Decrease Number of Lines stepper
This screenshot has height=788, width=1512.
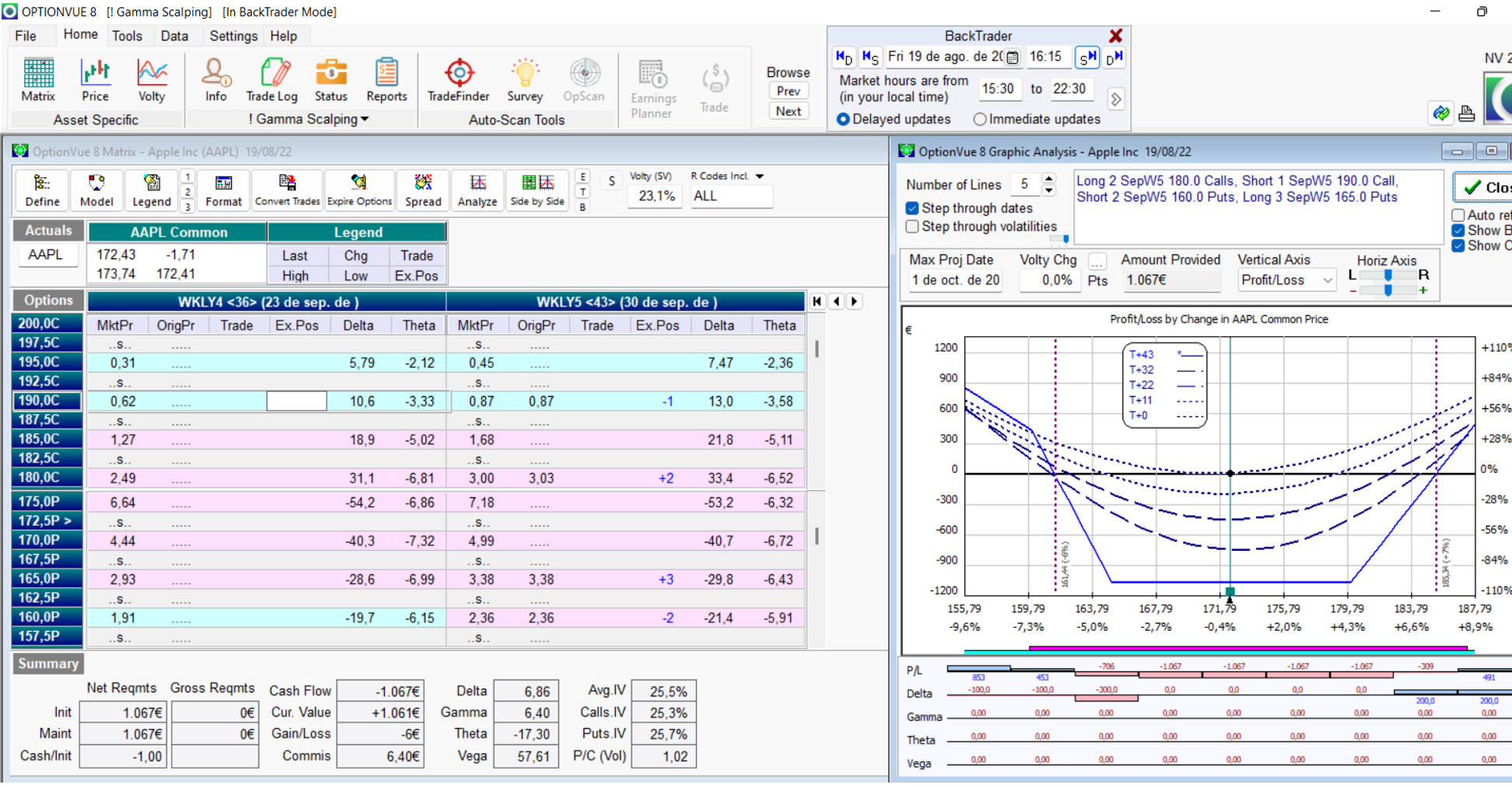tap(1048, 190)
